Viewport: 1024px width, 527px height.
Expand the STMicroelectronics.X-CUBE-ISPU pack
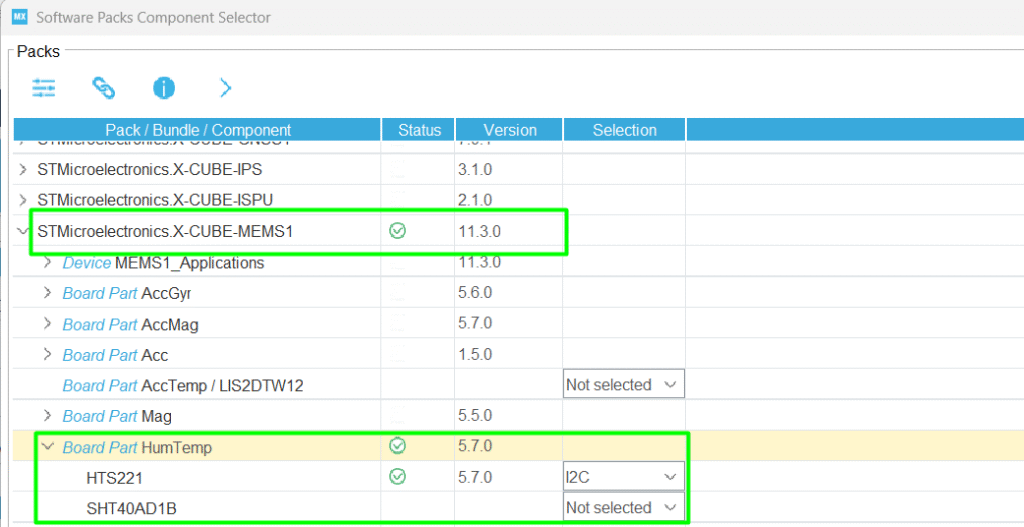pyautogui.click(x=24, y=200)
